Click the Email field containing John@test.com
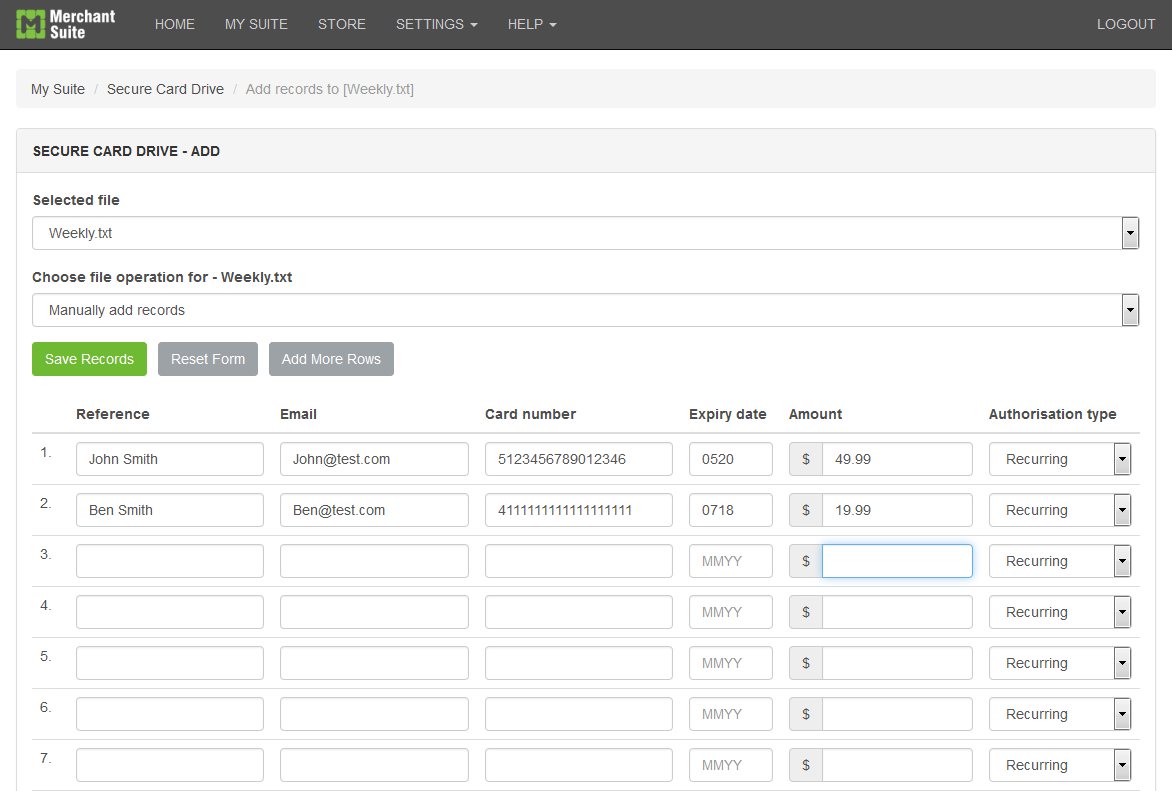 pos(374,459)
